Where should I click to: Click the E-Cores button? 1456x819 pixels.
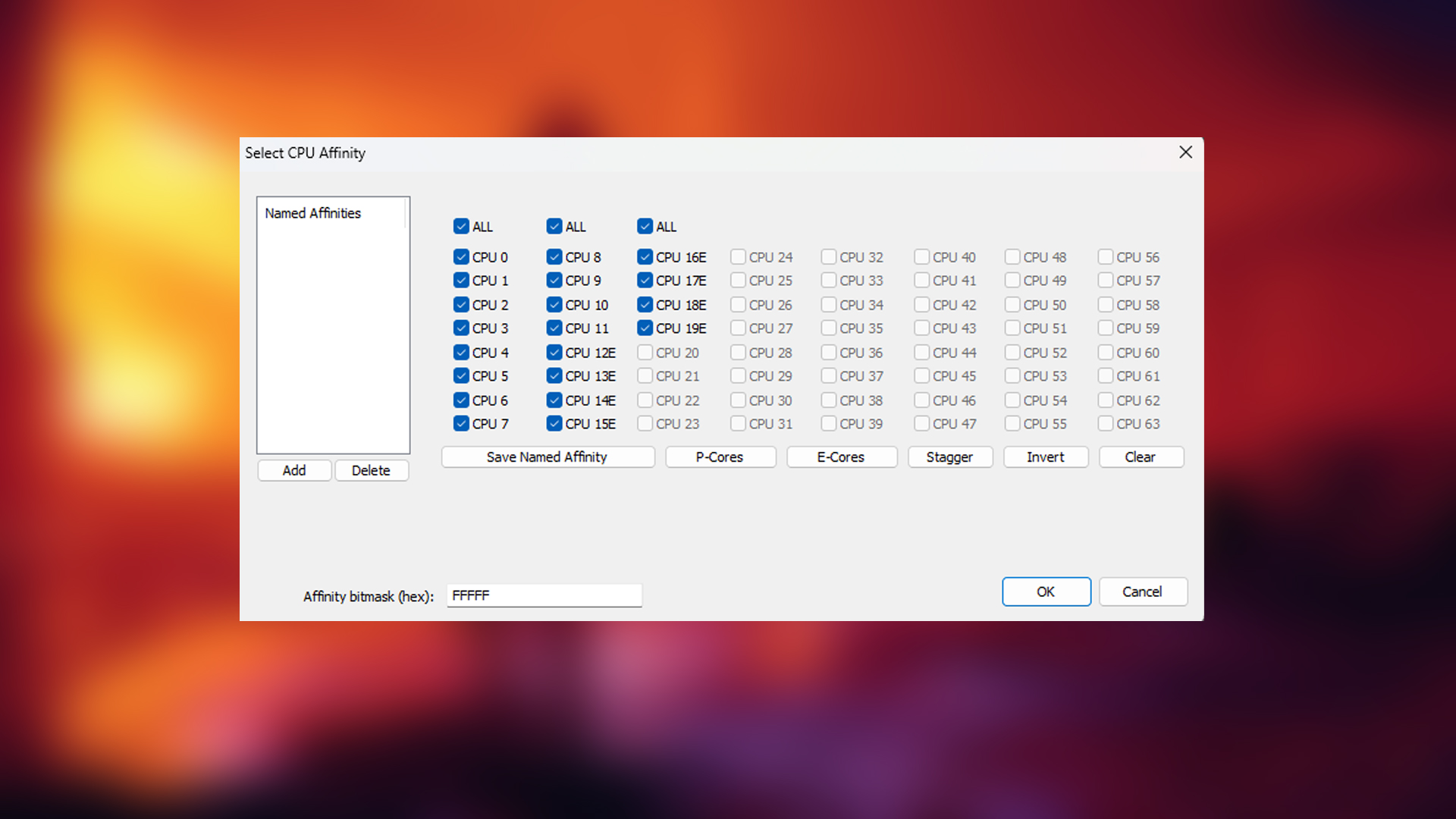coord(841,457)
